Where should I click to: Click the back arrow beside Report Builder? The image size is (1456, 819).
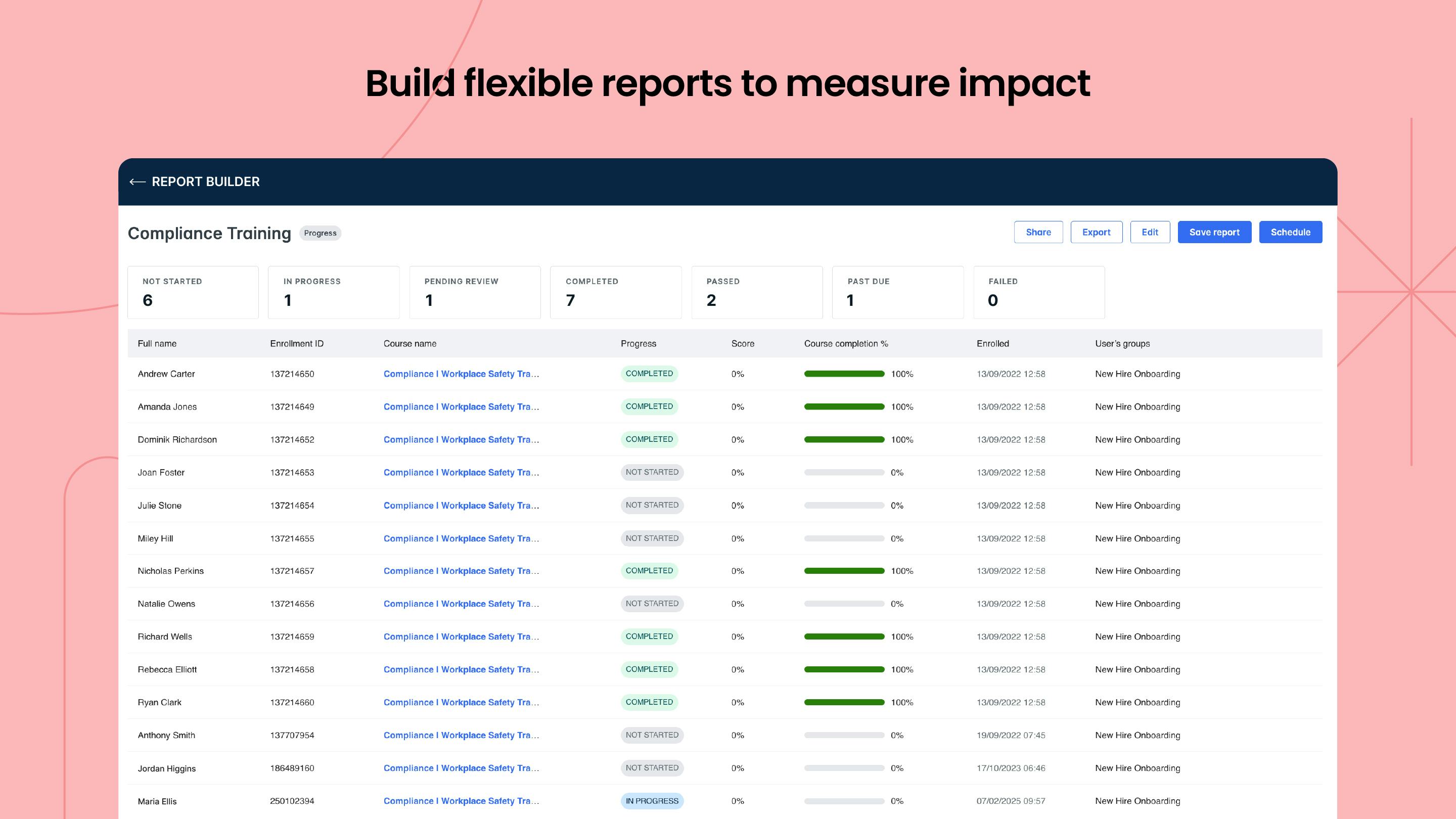(138, 181)
